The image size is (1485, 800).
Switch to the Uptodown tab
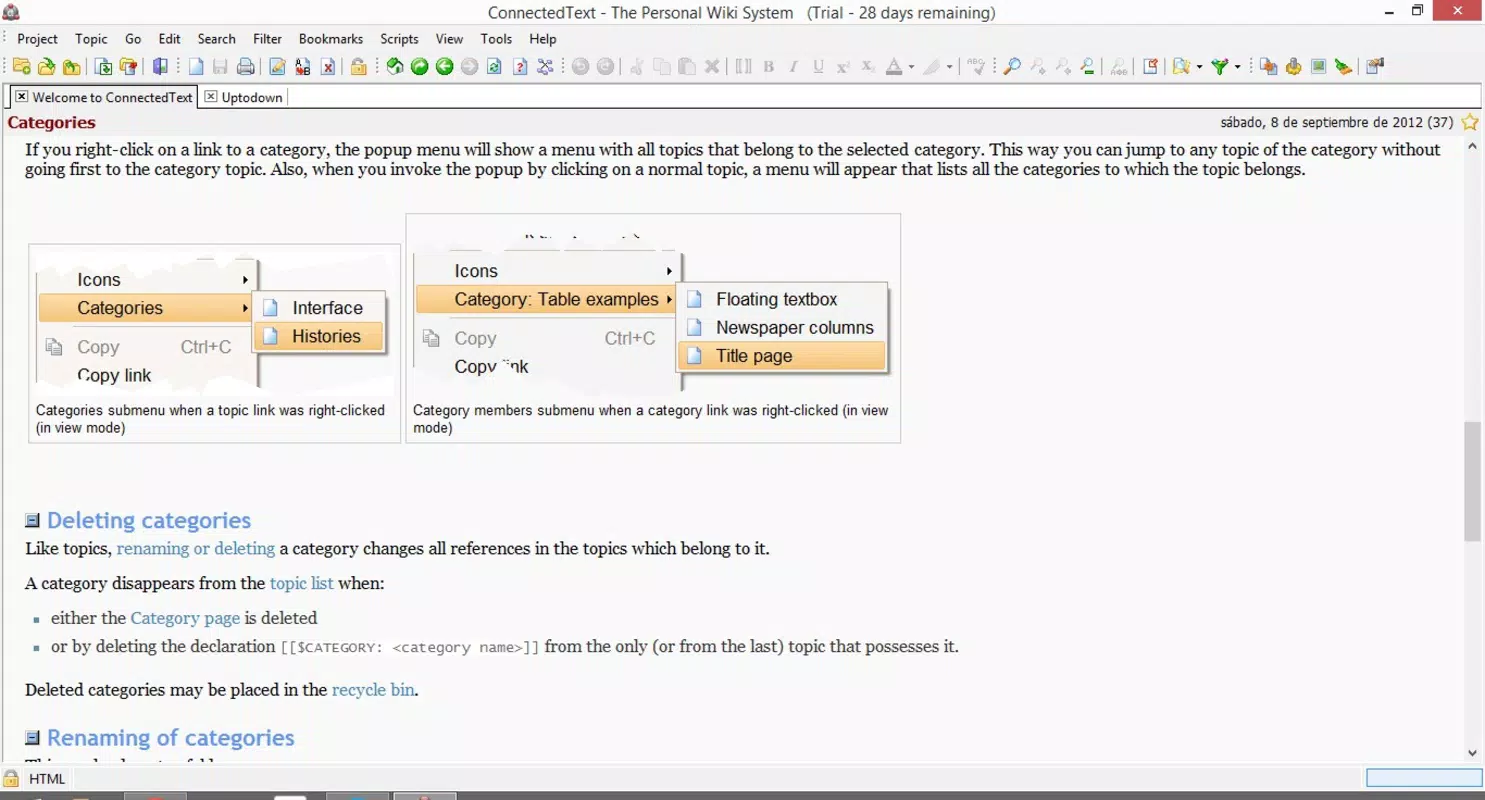click(x=243, y=97)
